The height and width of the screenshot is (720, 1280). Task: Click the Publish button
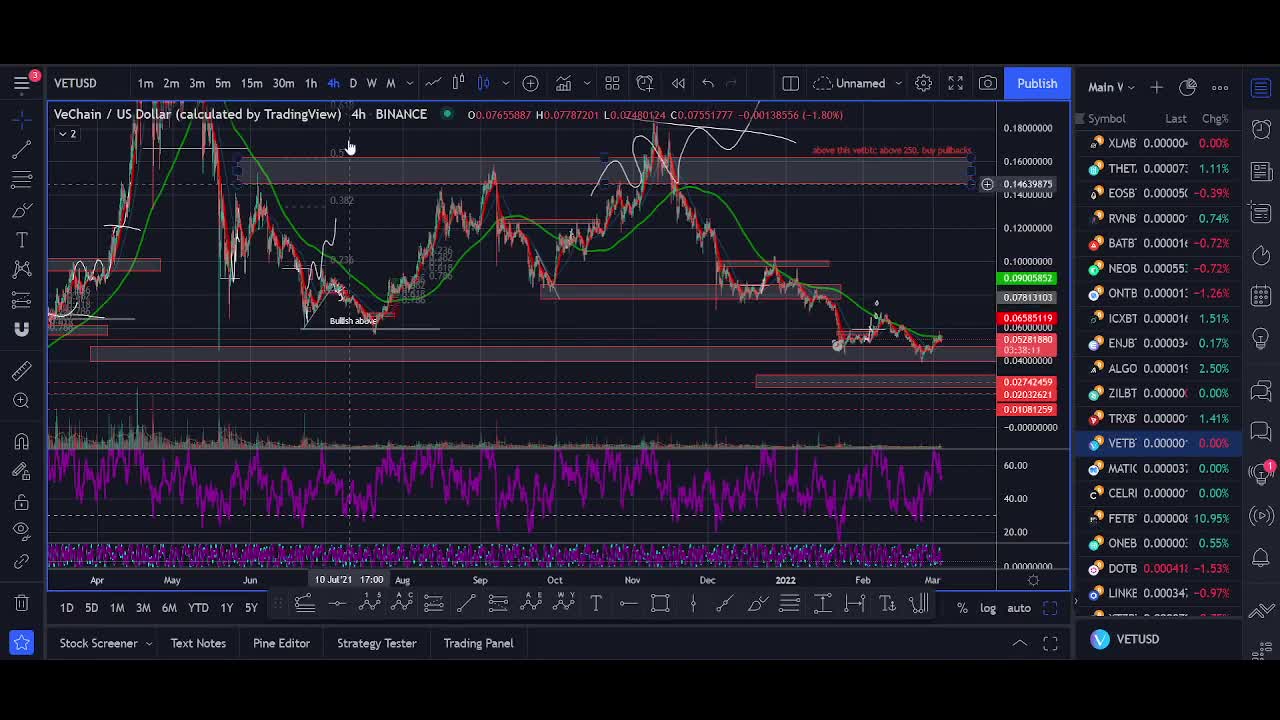[1037, 83]
